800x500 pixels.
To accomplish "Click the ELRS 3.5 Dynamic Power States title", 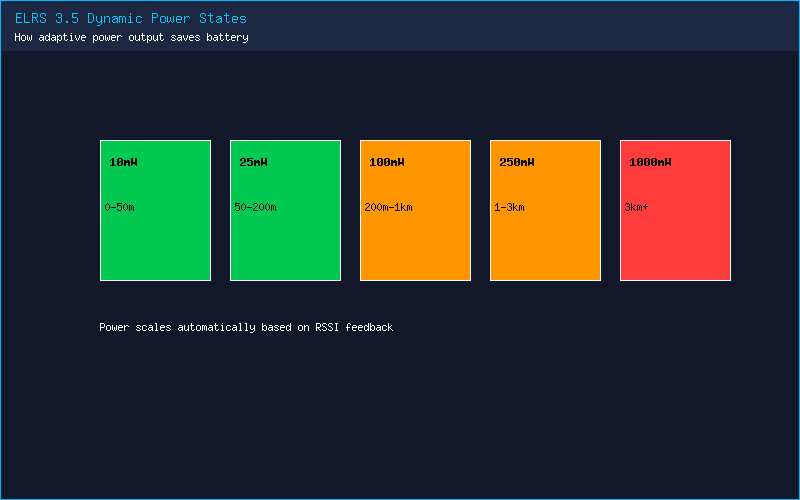I will coord(131,18).
